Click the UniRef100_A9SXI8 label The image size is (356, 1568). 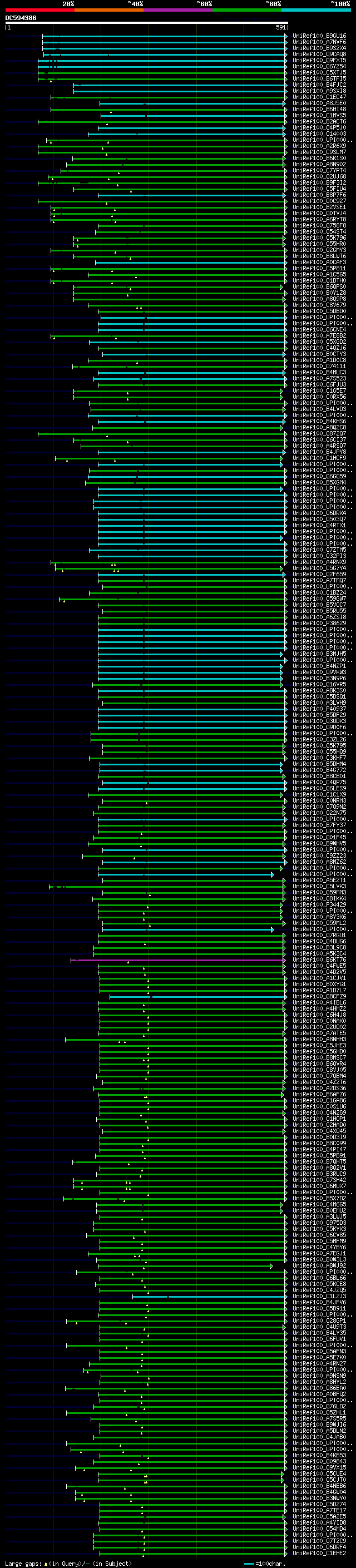click(x=319, y=91)
